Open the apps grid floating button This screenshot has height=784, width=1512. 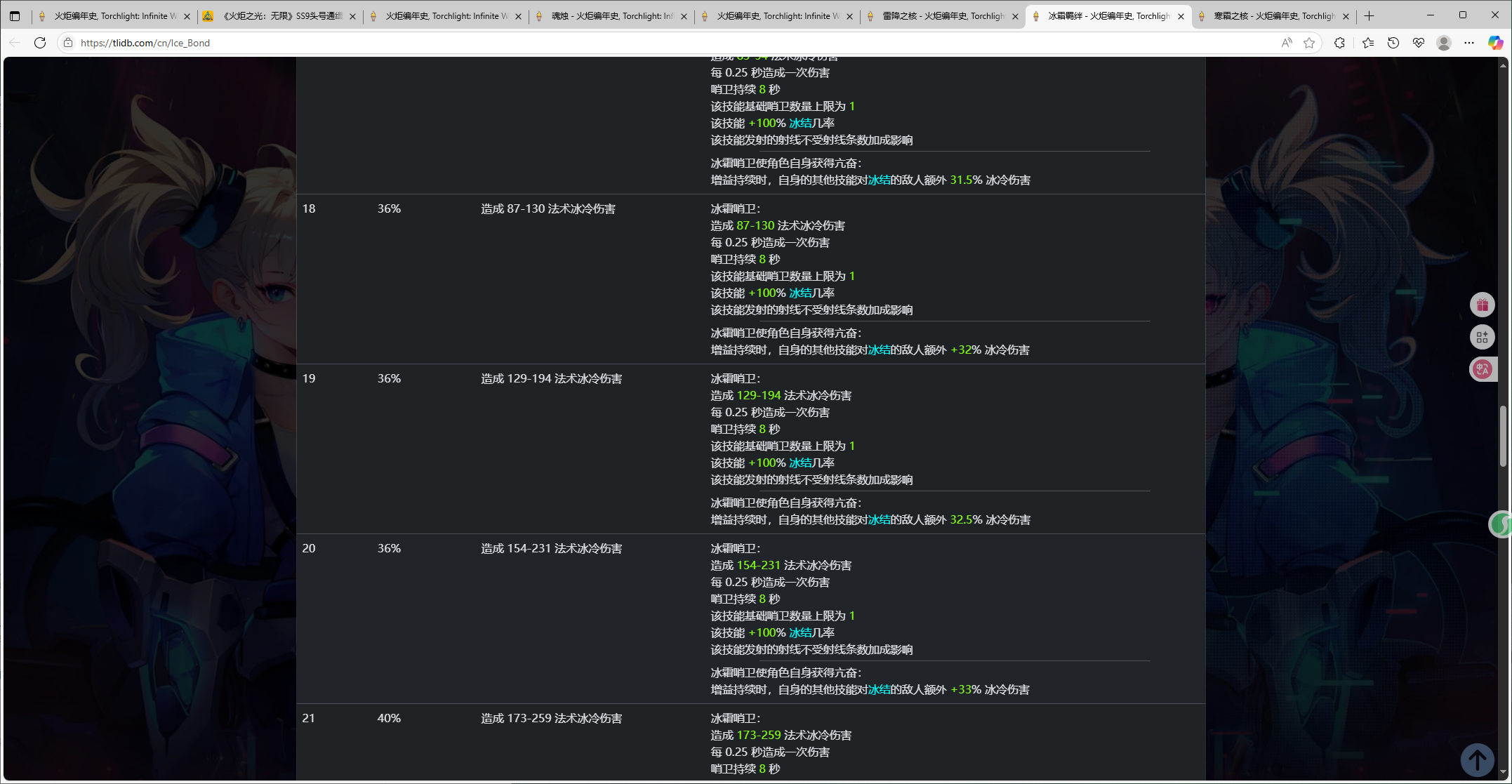tap(1482, 338)
